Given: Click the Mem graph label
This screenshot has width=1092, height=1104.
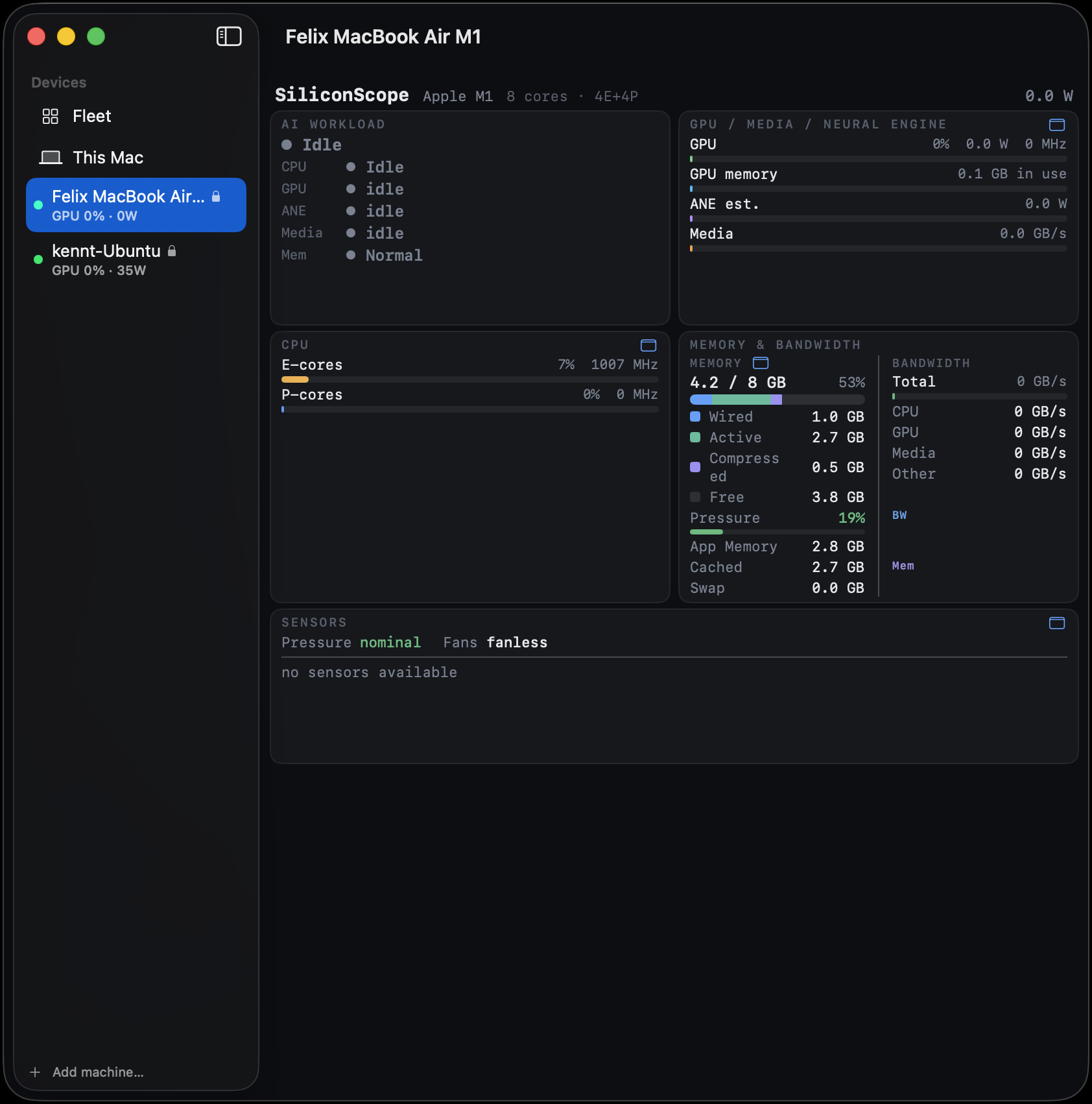Looking at the screenshot, I should coord(903,566).
